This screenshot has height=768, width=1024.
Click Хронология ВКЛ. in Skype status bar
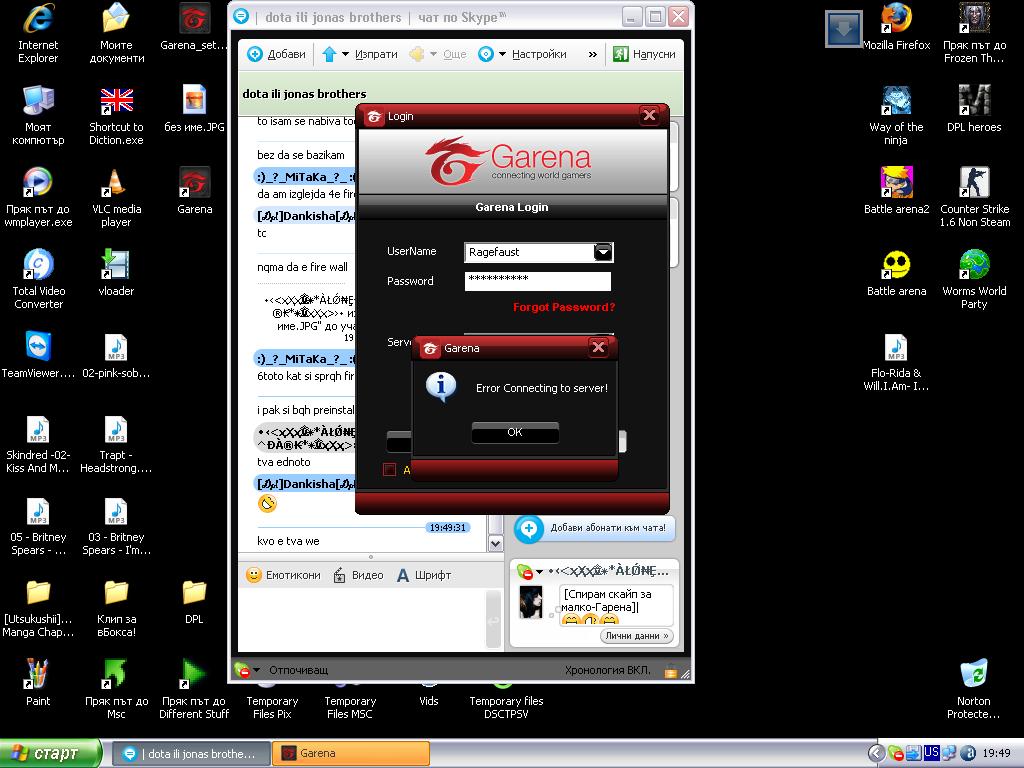pyautogui.click(x=607, y=670)
